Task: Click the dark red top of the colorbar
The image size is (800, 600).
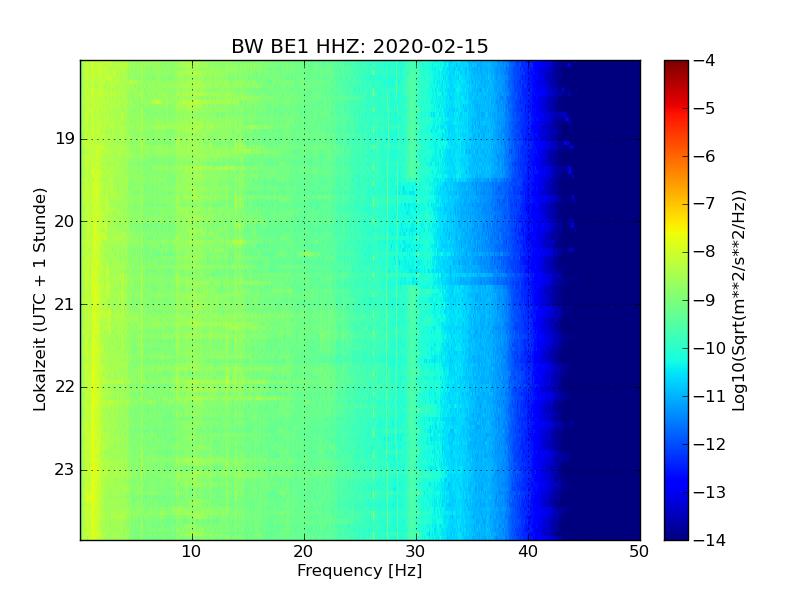Action: pos(677,65)
